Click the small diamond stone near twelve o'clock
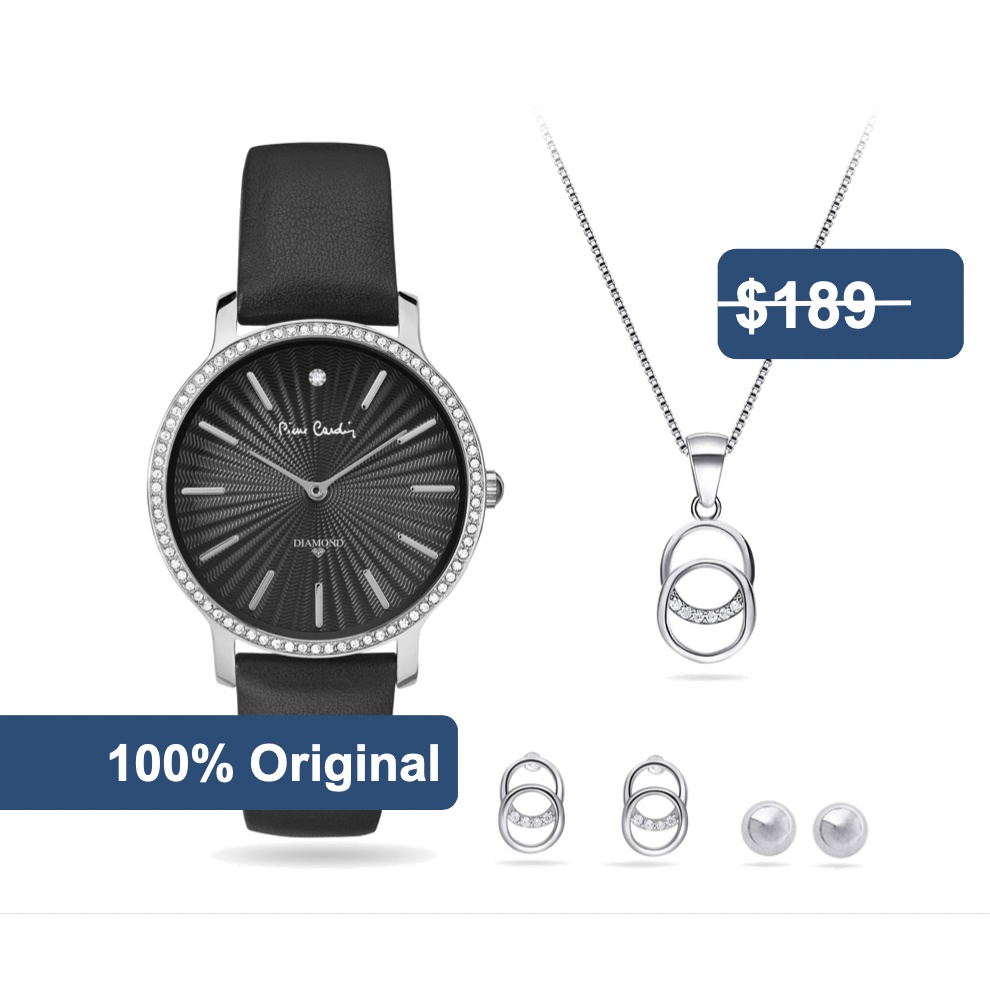 [316, 377]
